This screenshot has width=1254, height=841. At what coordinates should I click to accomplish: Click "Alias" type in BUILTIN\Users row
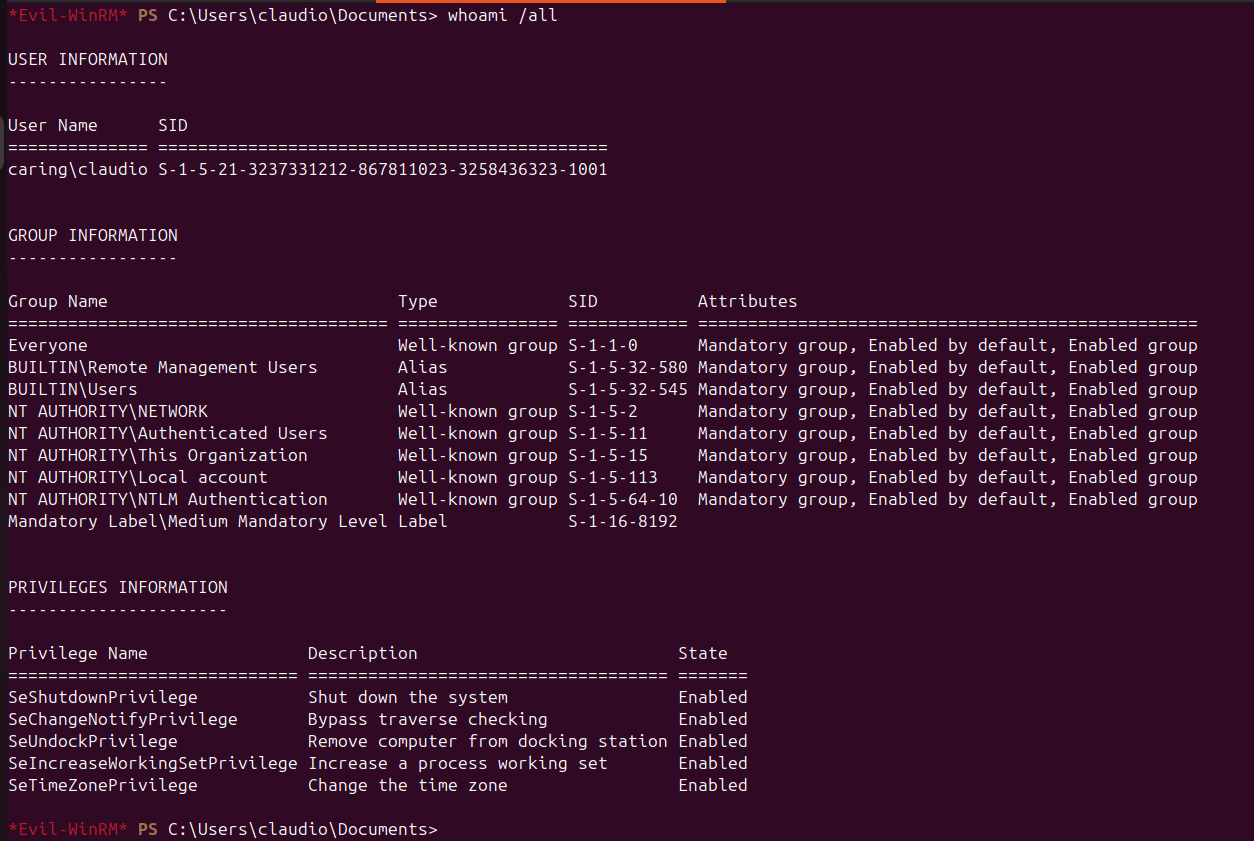pos(423,390)
